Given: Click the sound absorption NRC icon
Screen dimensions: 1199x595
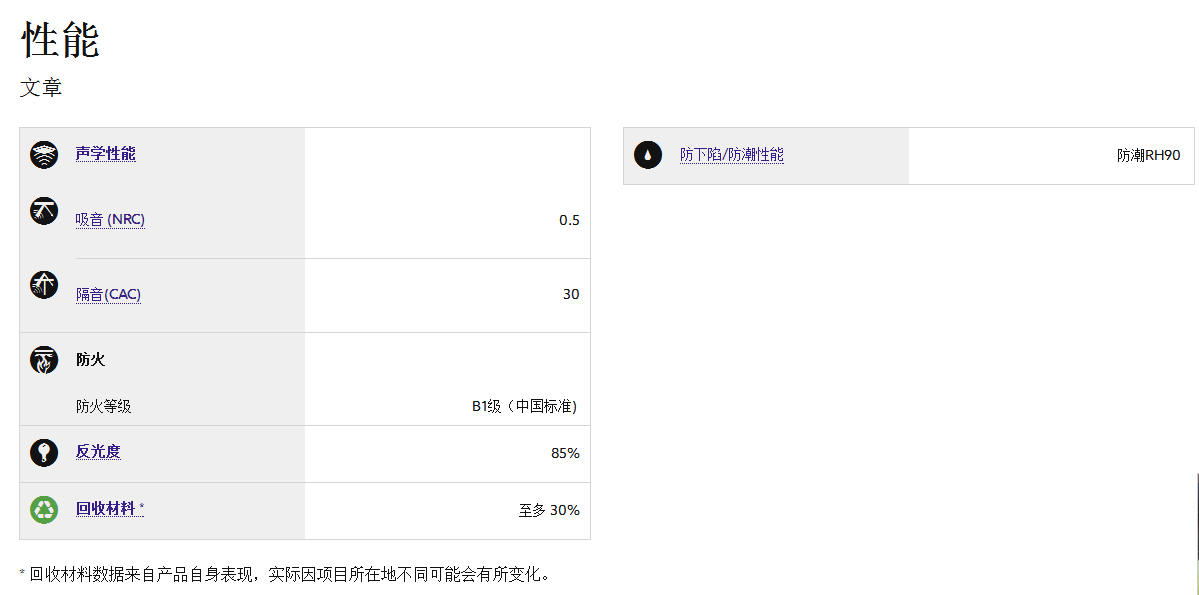Looking at the screenshot, I should click(x=44, y=210).
